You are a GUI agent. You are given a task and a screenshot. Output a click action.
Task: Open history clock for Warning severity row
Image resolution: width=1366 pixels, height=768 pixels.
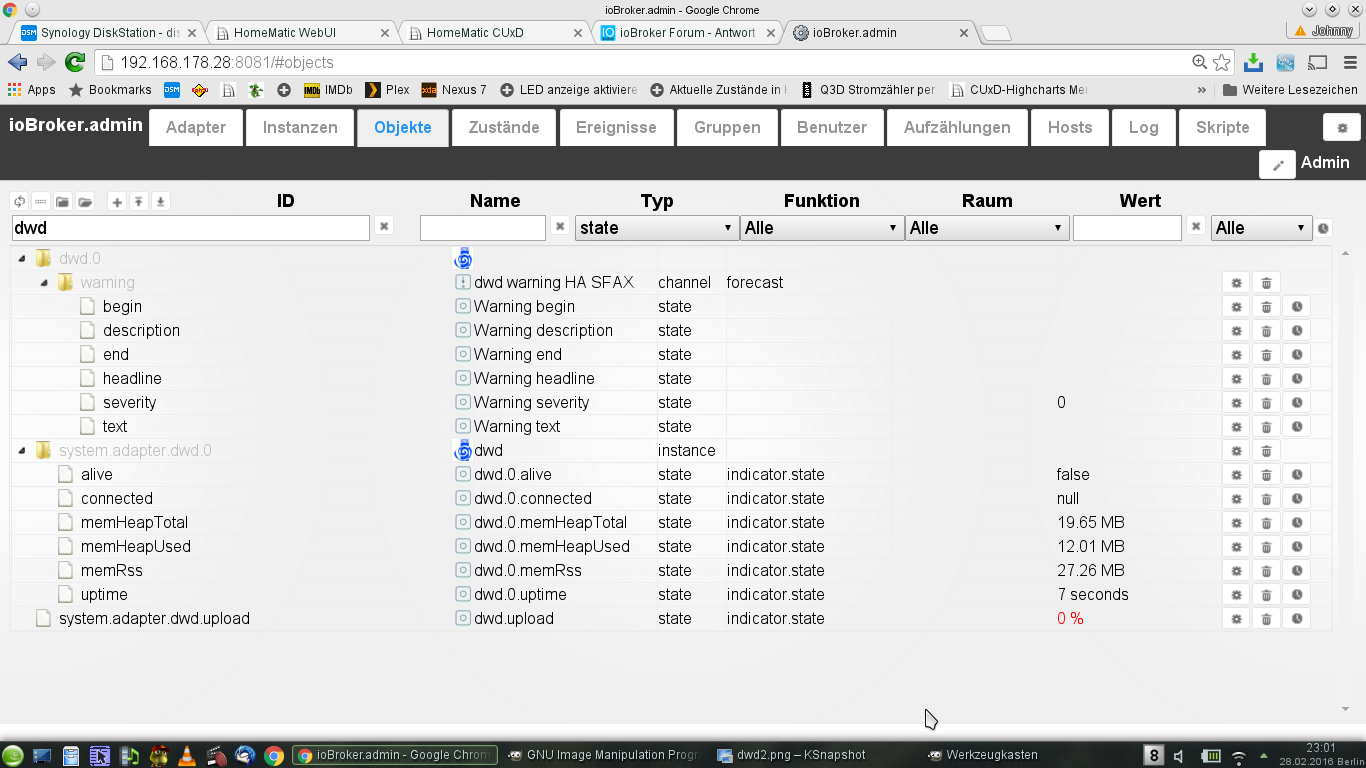[x=1296, y=403]
